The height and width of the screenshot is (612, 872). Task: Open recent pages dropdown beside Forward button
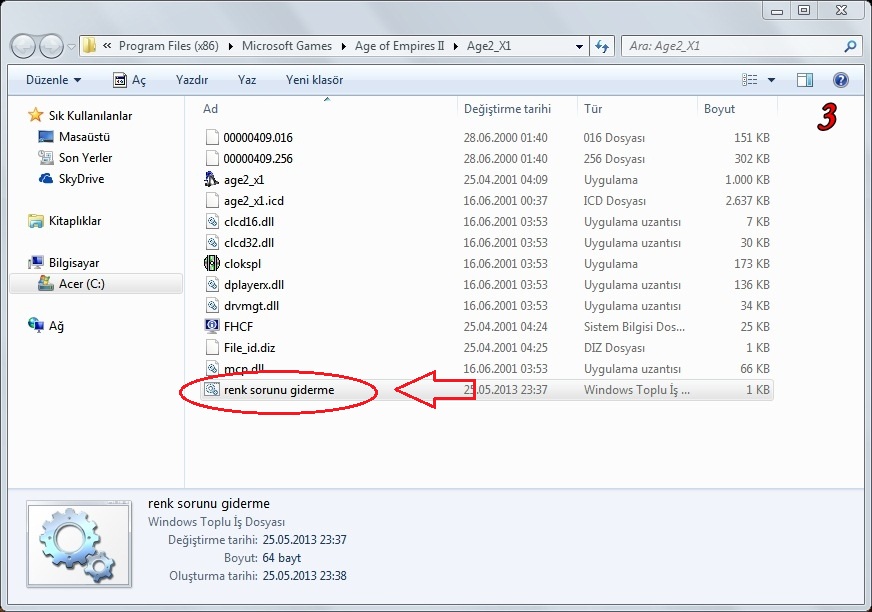click(x=71, y=47)
